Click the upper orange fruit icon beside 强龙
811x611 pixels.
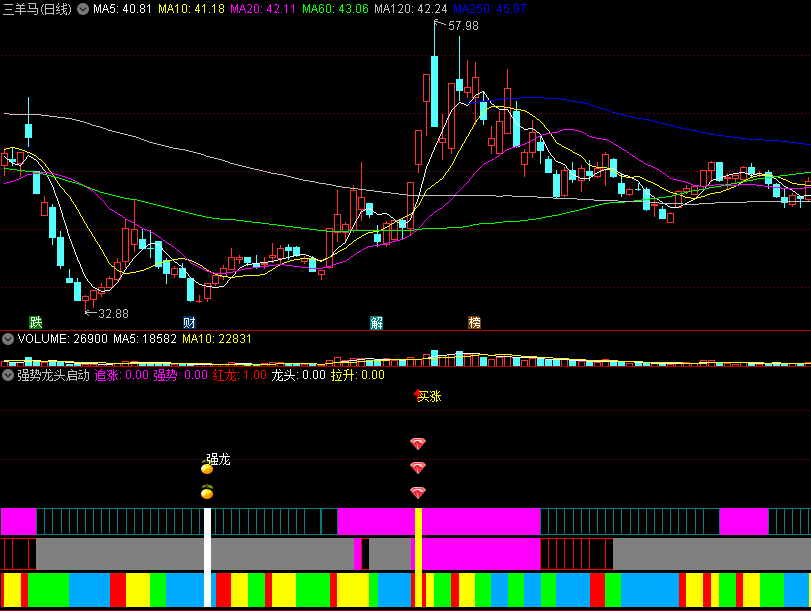click(207, 467)
